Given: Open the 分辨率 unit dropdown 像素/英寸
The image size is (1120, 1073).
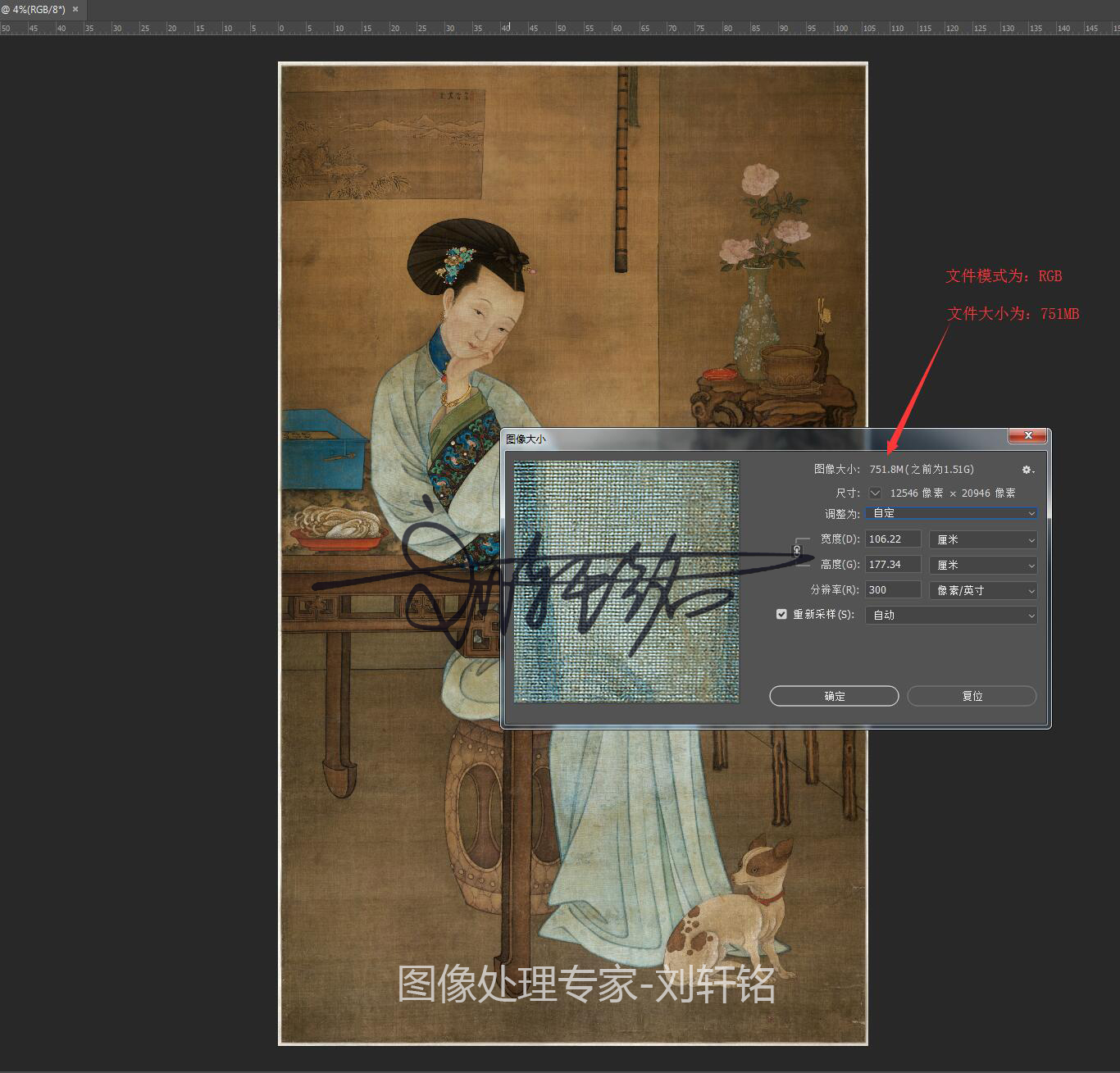Looking at the screenshot, I should click(x=983, y=590).
